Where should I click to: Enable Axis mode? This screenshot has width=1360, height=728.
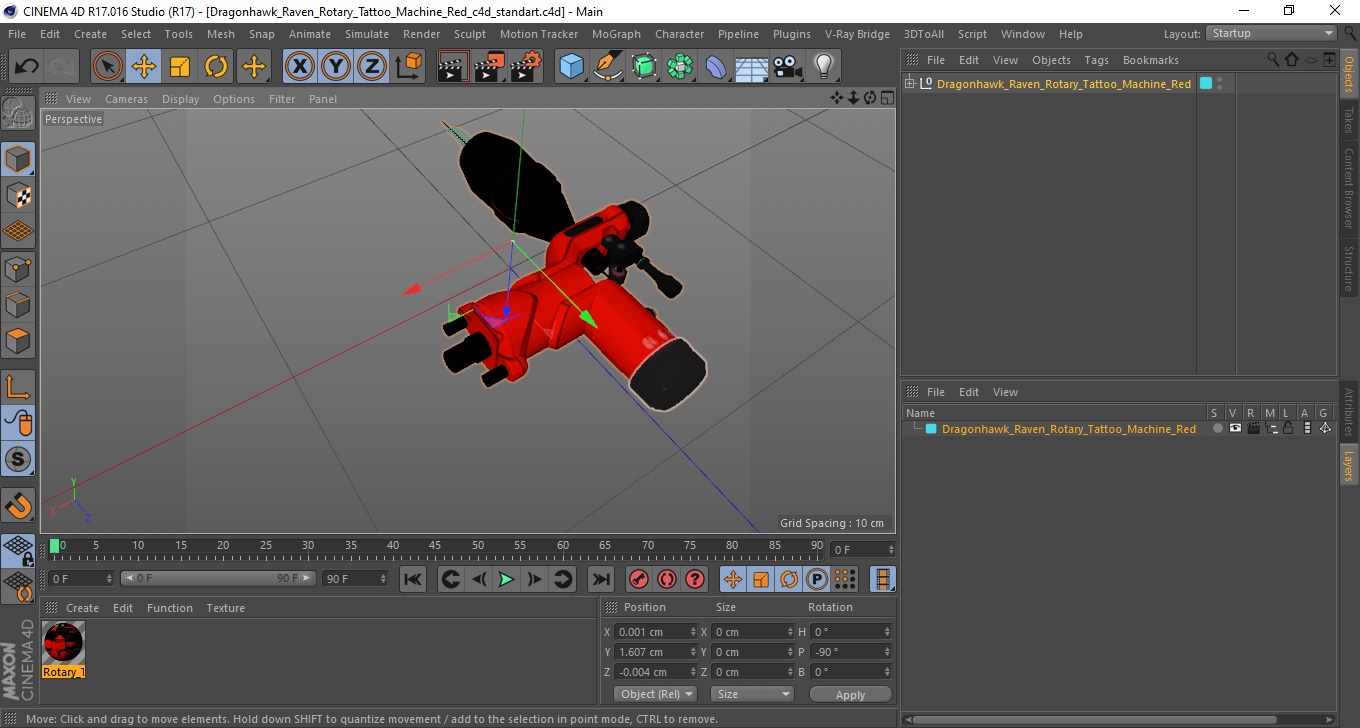(18, 387)
